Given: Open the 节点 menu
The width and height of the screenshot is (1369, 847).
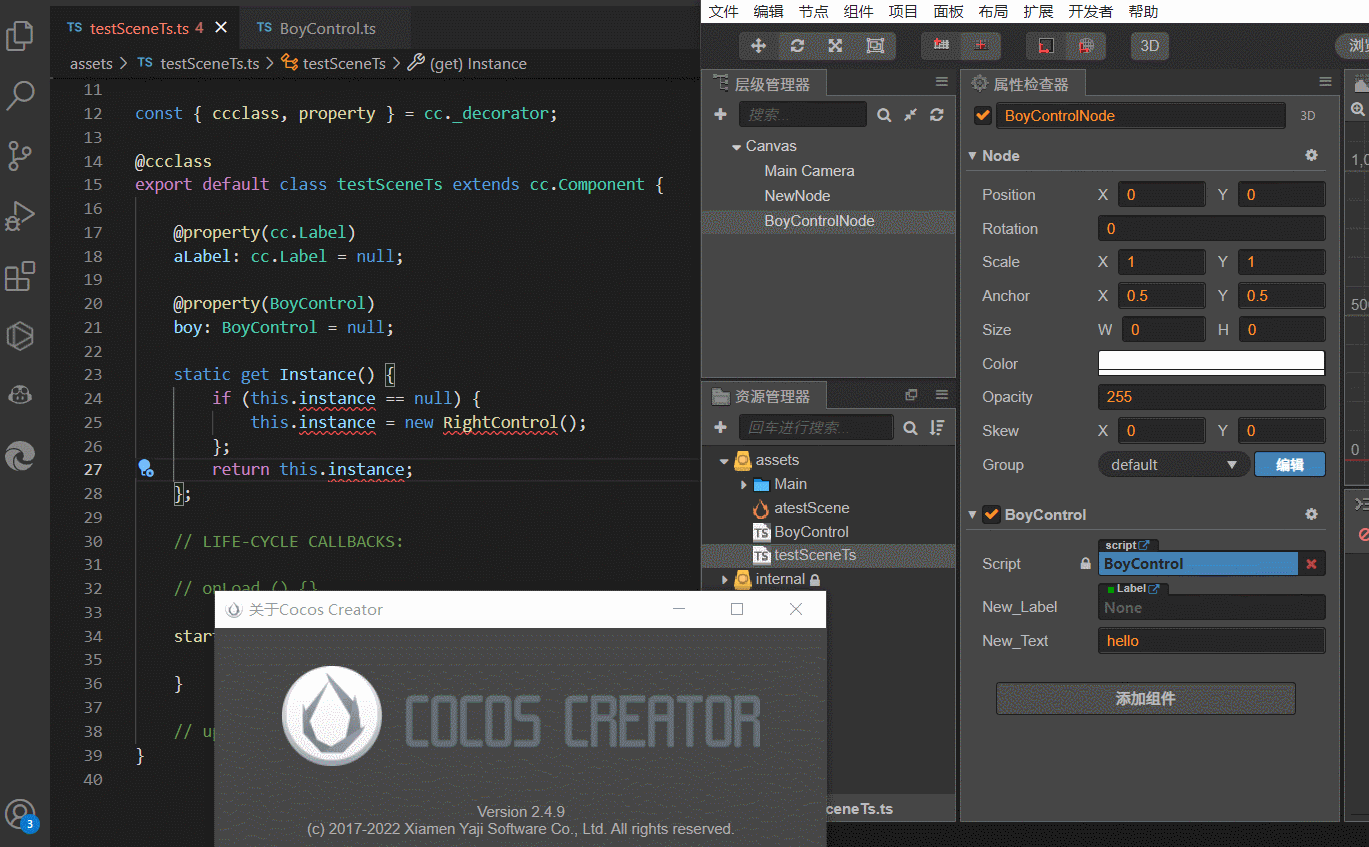Looking at the screenshot, I should (813, 12).
